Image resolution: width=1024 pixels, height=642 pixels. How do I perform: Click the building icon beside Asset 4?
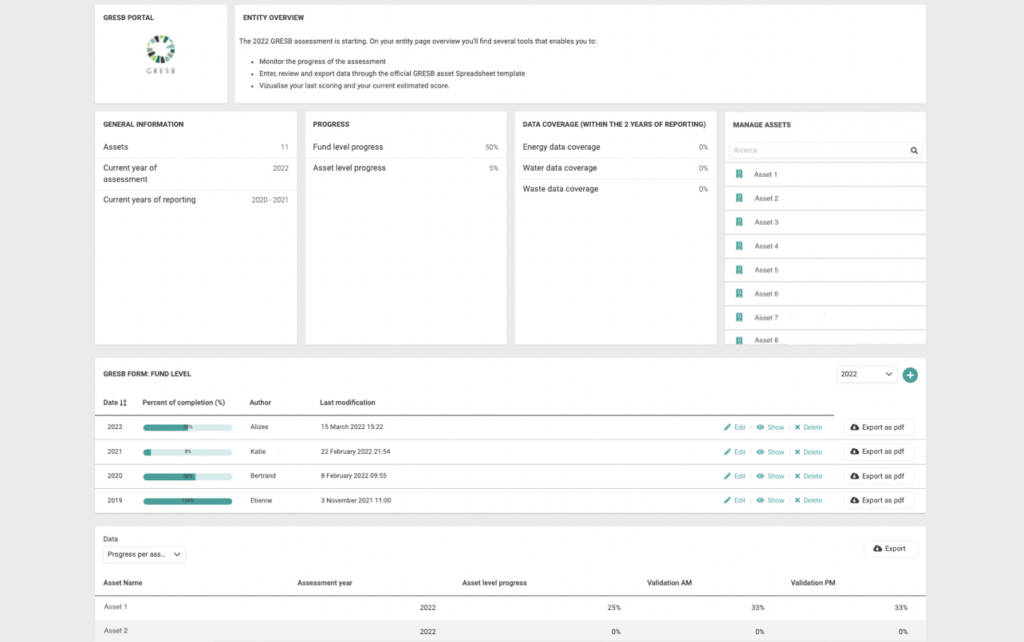[739, 246]
